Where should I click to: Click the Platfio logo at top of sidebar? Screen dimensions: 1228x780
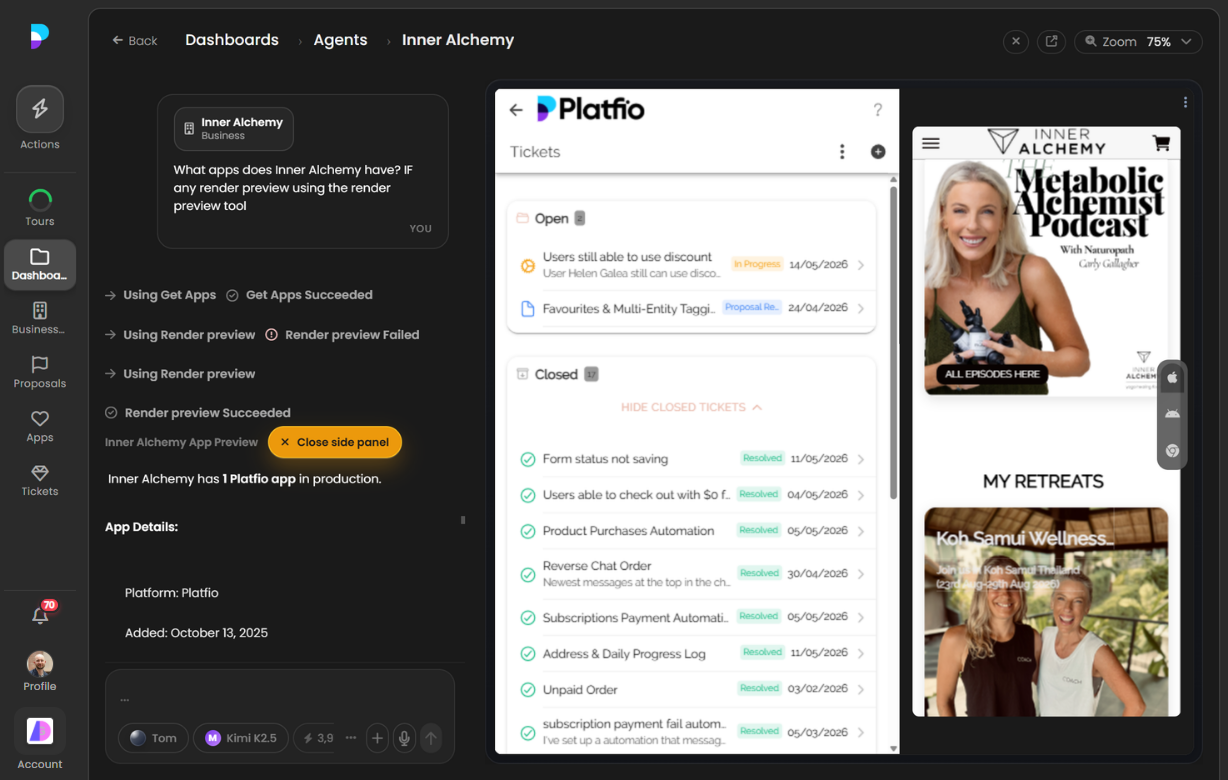40,36
